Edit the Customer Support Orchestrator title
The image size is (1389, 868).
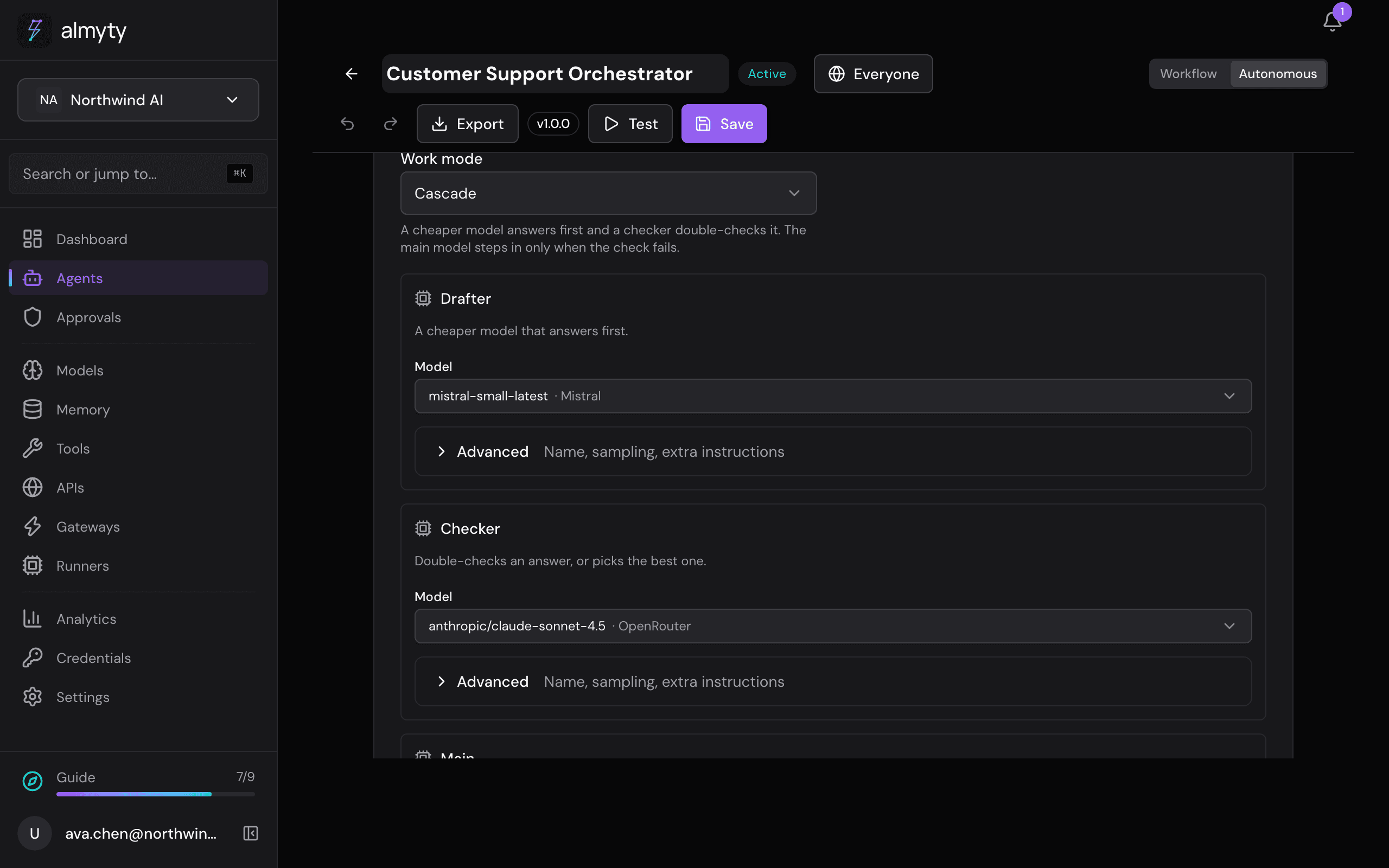point(555,74)
